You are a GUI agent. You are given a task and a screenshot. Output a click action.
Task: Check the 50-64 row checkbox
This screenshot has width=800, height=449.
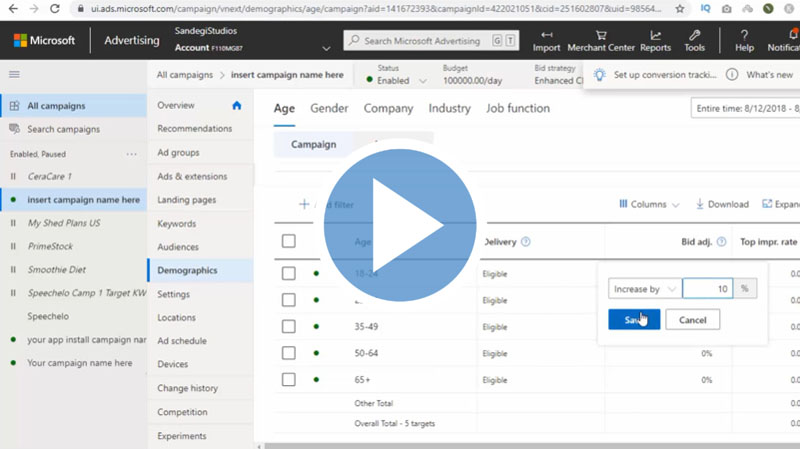[x=289, y=353]
